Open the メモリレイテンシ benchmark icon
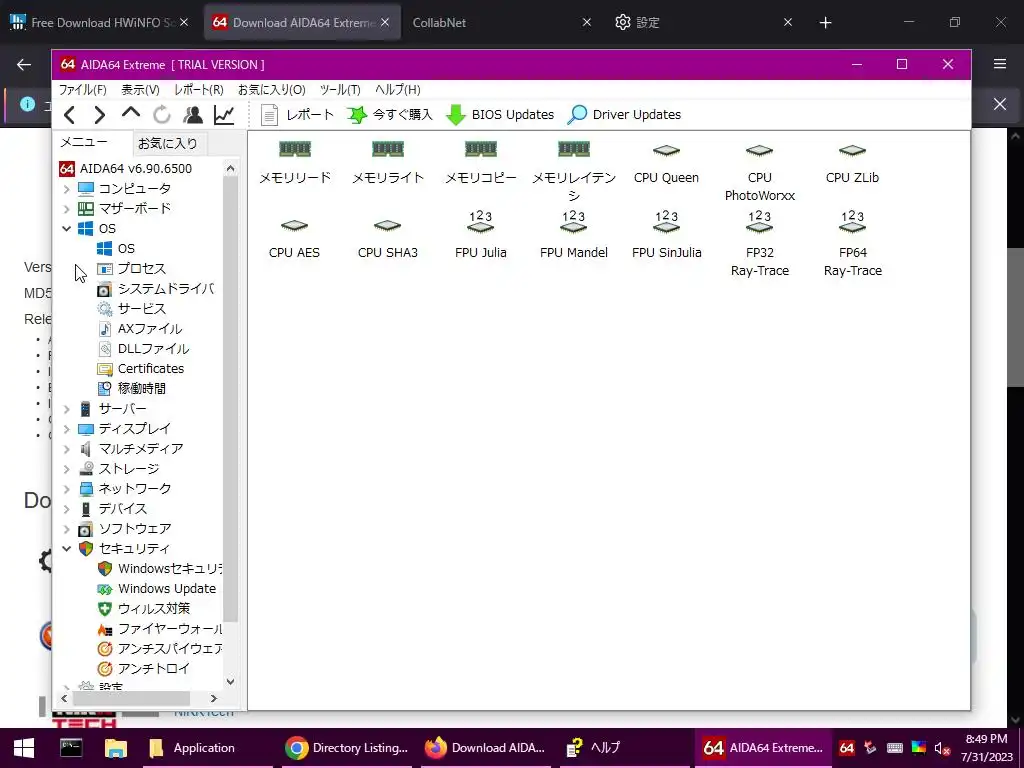Image resolution: width=1024 pixels, height=768 pixels. coord(573,170)
